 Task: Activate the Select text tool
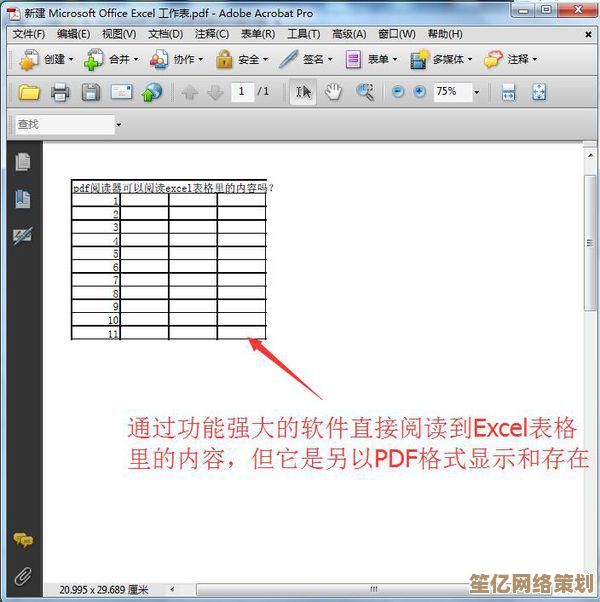[x=303, y=92]
